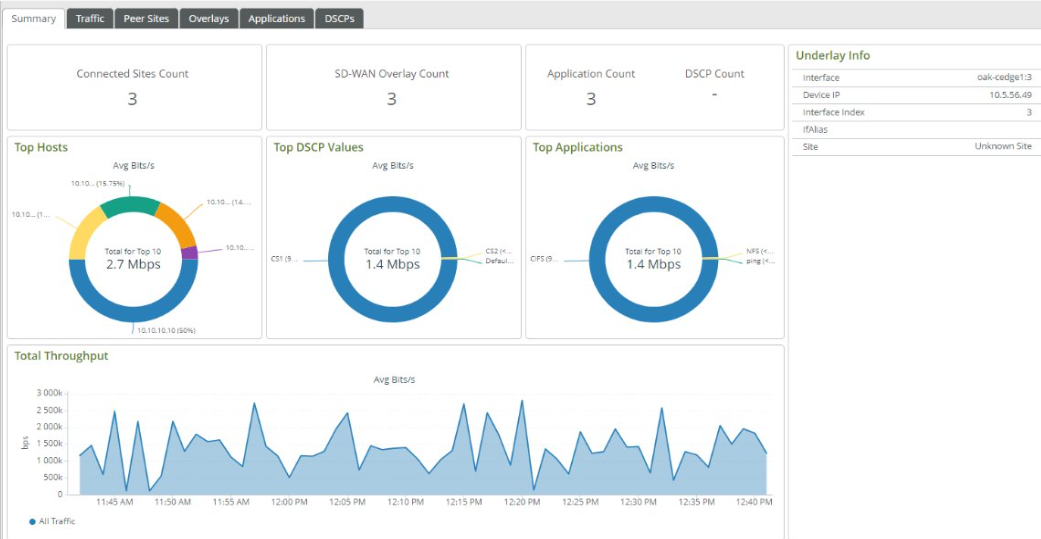The width and height of the screenshot is (1041, 539).
Task: Switch to the Summary tab
Action: point(34,19)
